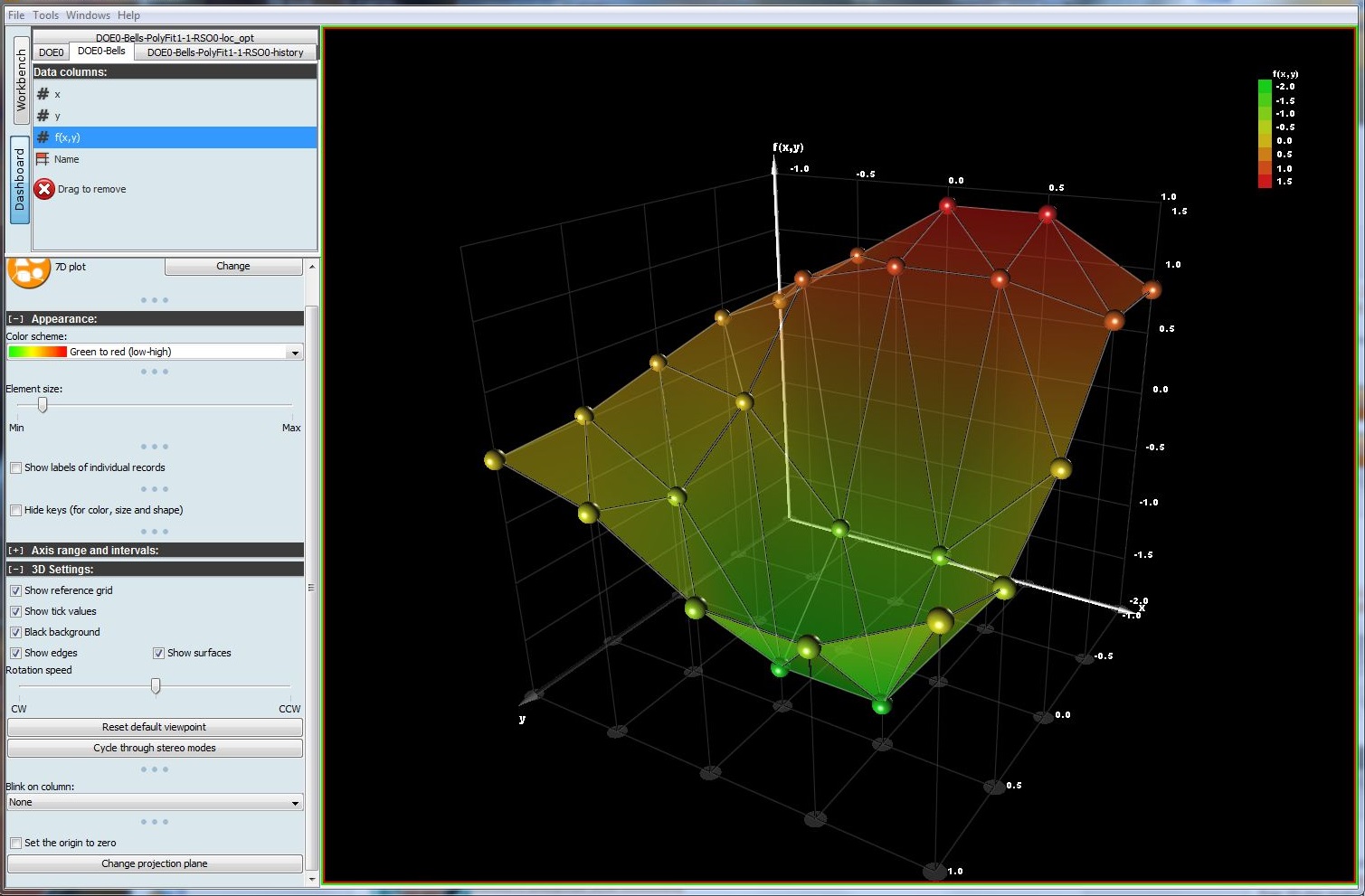Click the f(x,y) color legend bar
The image size is (1365, 896).
pos(1264,134)
